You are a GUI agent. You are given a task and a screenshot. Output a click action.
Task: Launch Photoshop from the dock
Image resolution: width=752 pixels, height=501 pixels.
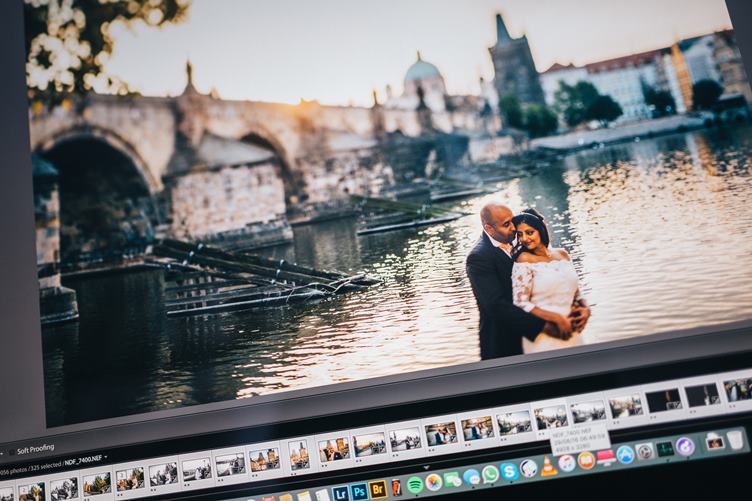(359, 491)
